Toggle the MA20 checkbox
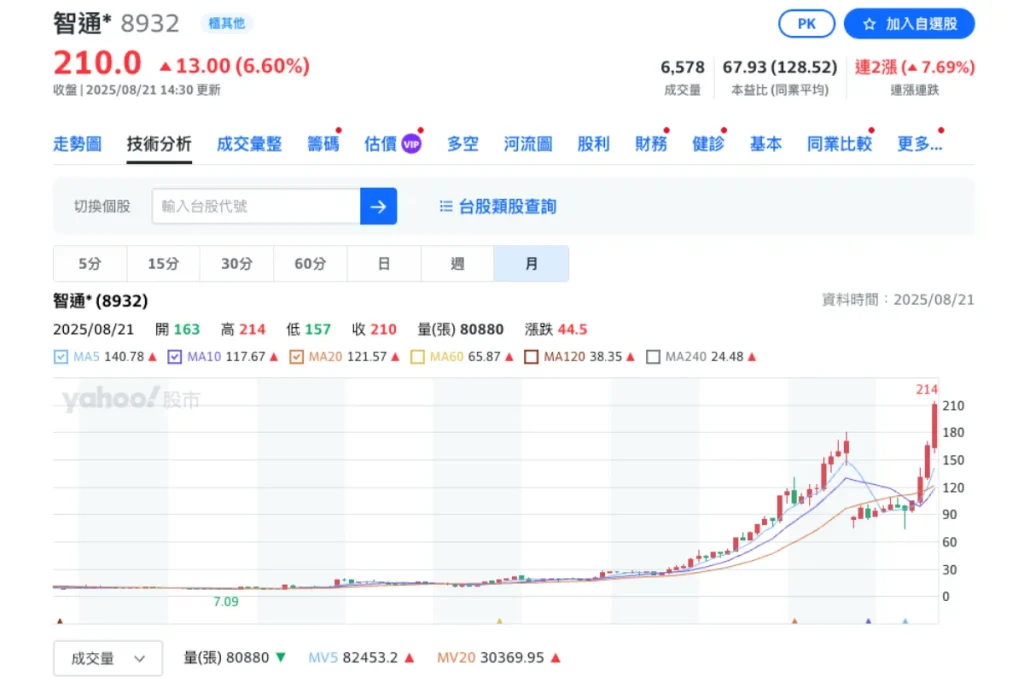Image resolution: width=1024 pixels, height=683 pixels. tap(296, 357)
